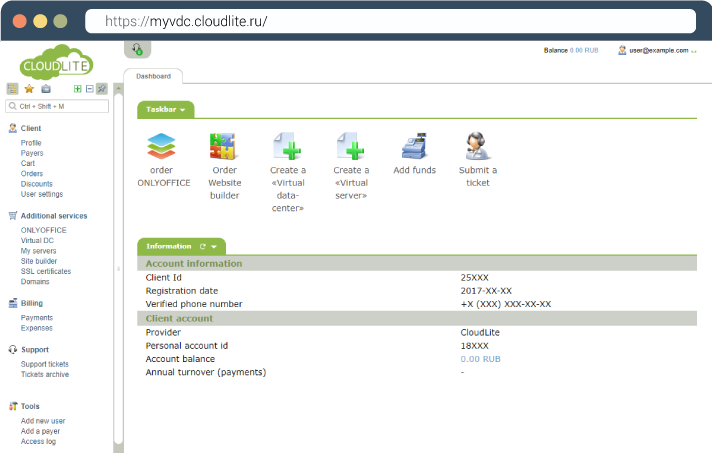Expand all menu sections with green plus icon
The width and height of the screenshot is (712, 453).
point(78,89)
